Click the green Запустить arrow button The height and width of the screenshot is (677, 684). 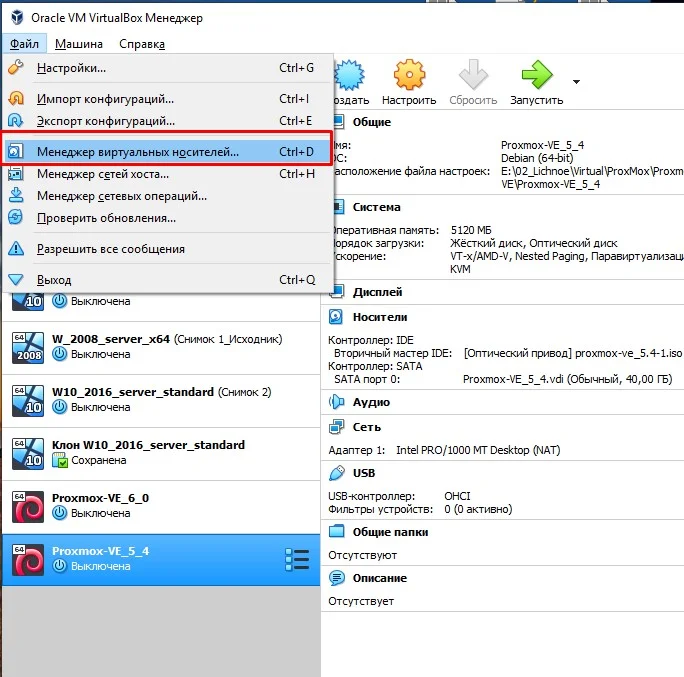(537, 83)
